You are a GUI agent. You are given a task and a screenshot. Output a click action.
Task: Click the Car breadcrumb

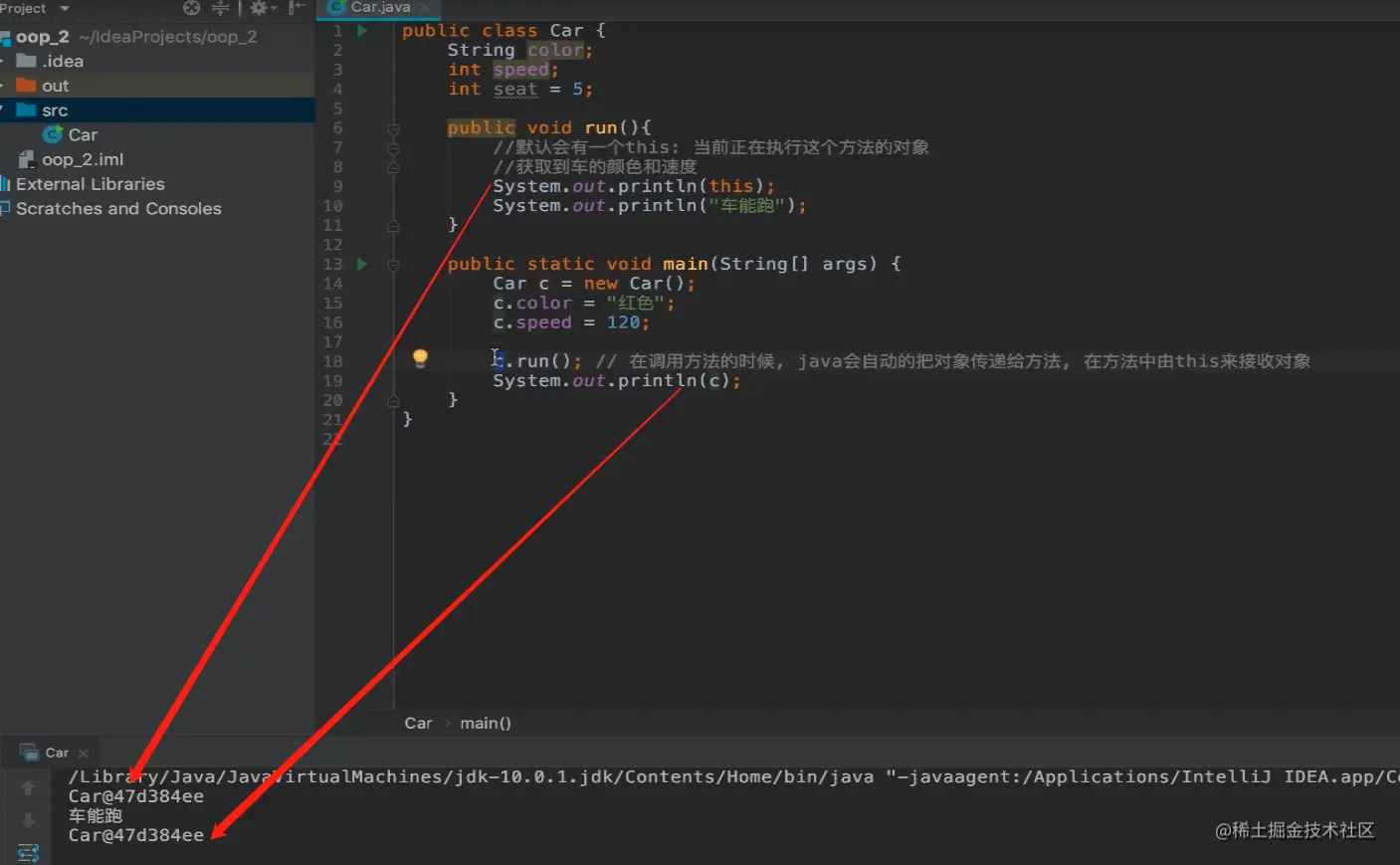click(418, 724)
